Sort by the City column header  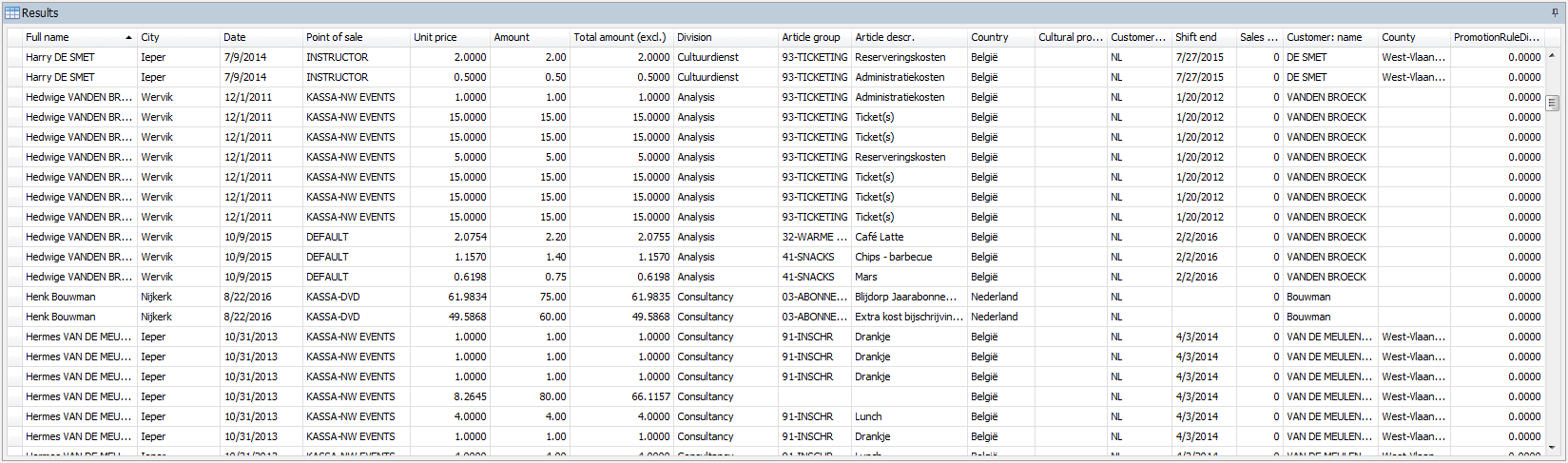click(178, 38)
